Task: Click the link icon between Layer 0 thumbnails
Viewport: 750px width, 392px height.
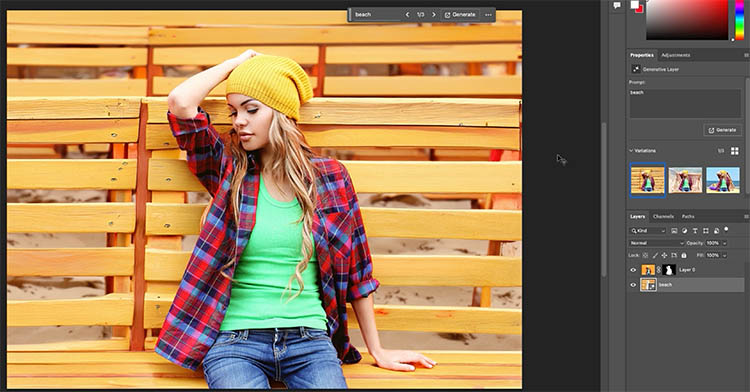Action: tap(659, 270)
